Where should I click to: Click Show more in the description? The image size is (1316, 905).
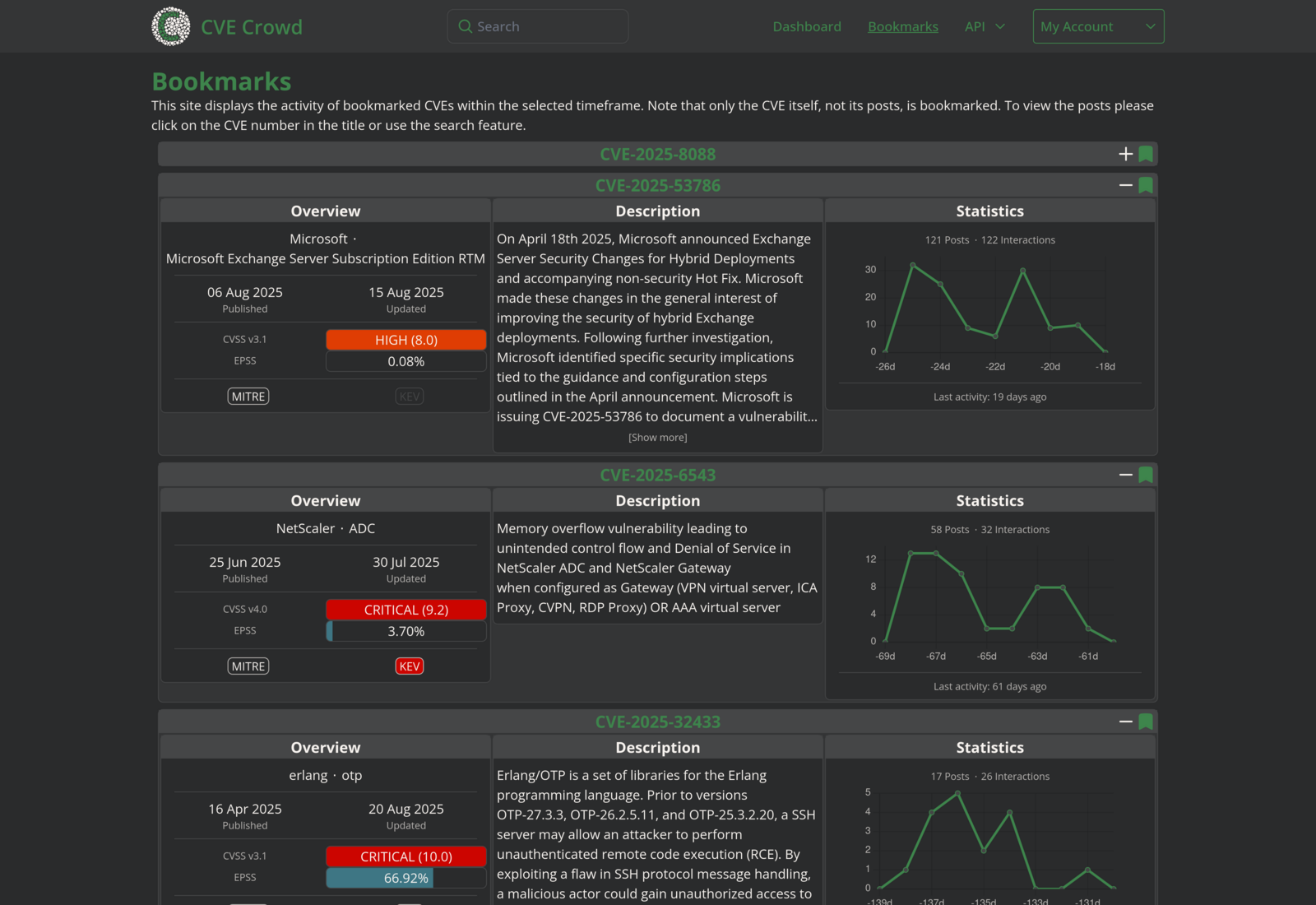[657, 438]
